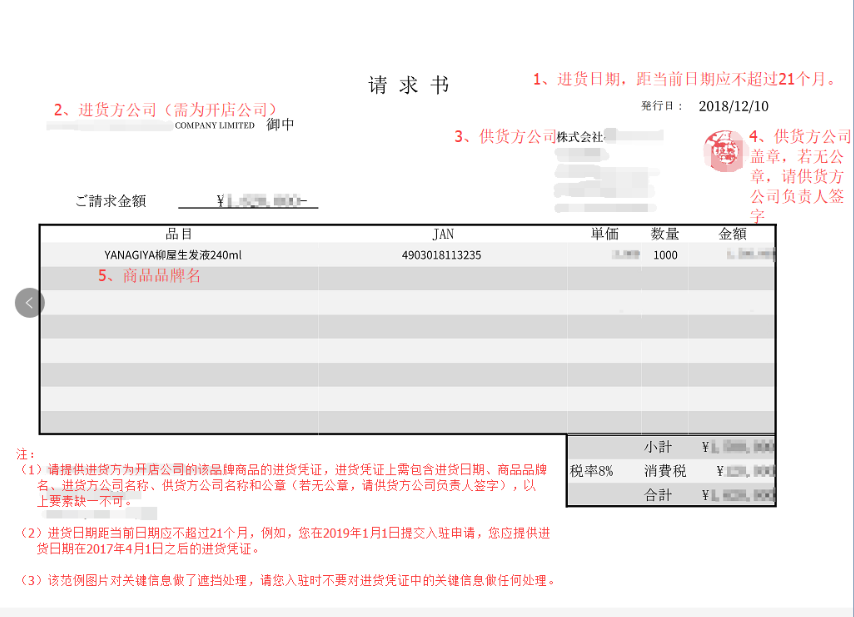Click the 品目 column header
854x617 pixels.
tap(179, 234)
